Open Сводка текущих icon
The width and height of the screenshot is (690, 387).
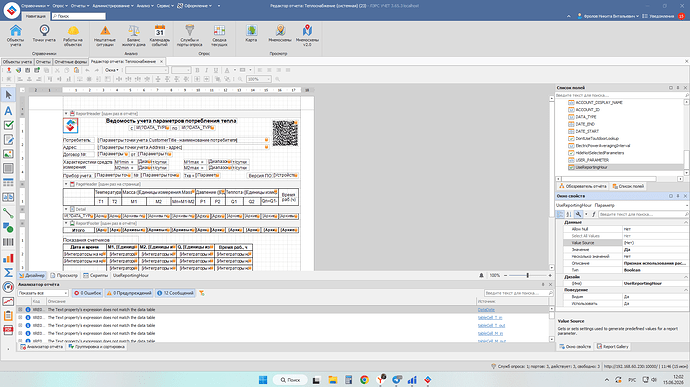tap(219, 36)
